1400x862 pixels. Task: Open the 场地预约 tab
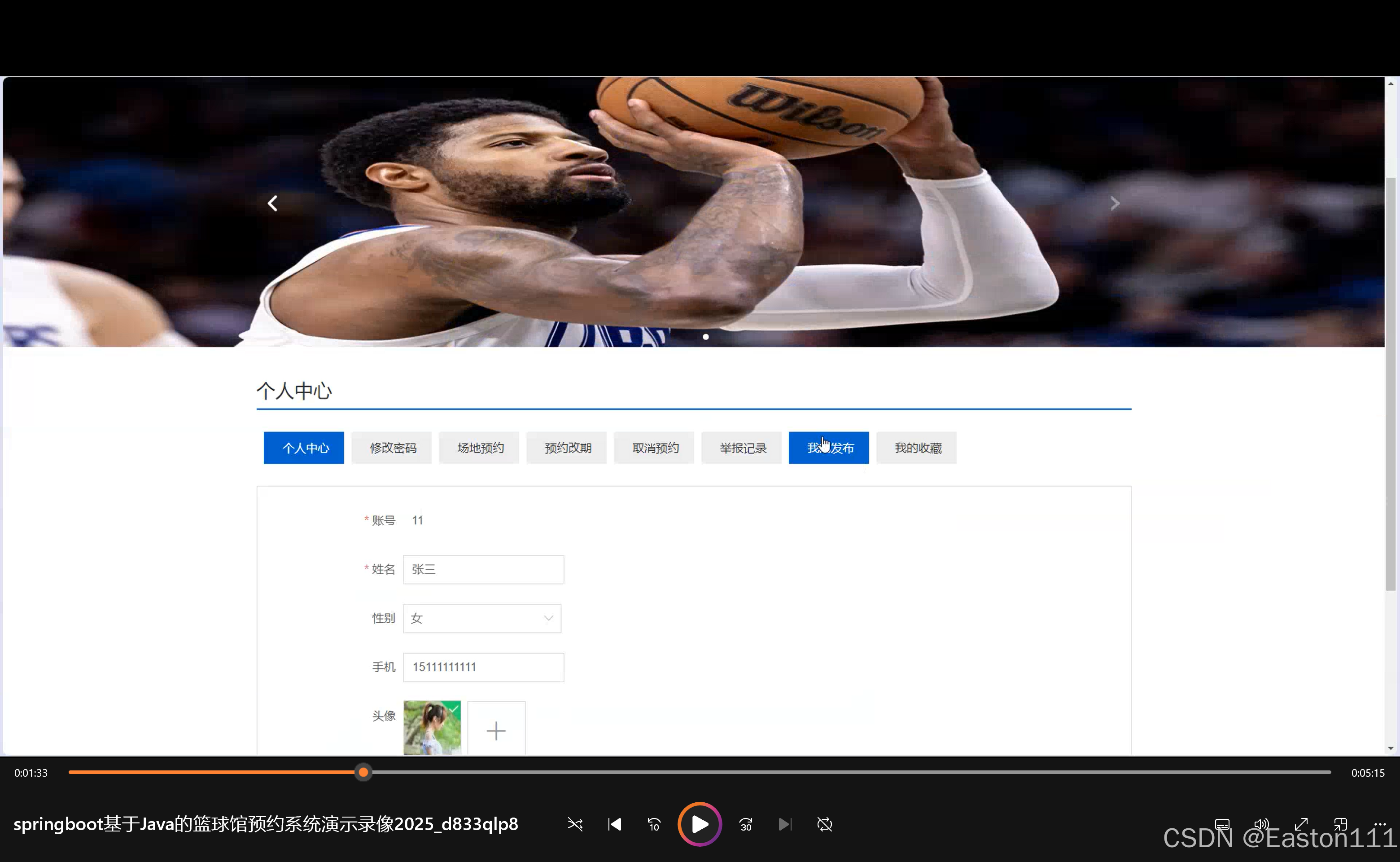479,448
